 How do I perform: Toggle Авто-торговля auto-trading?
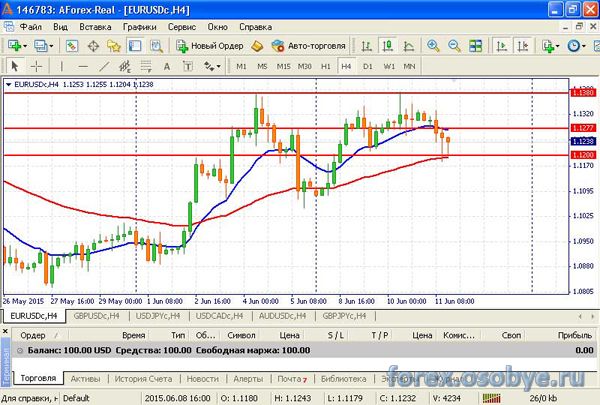click(308, 46)
